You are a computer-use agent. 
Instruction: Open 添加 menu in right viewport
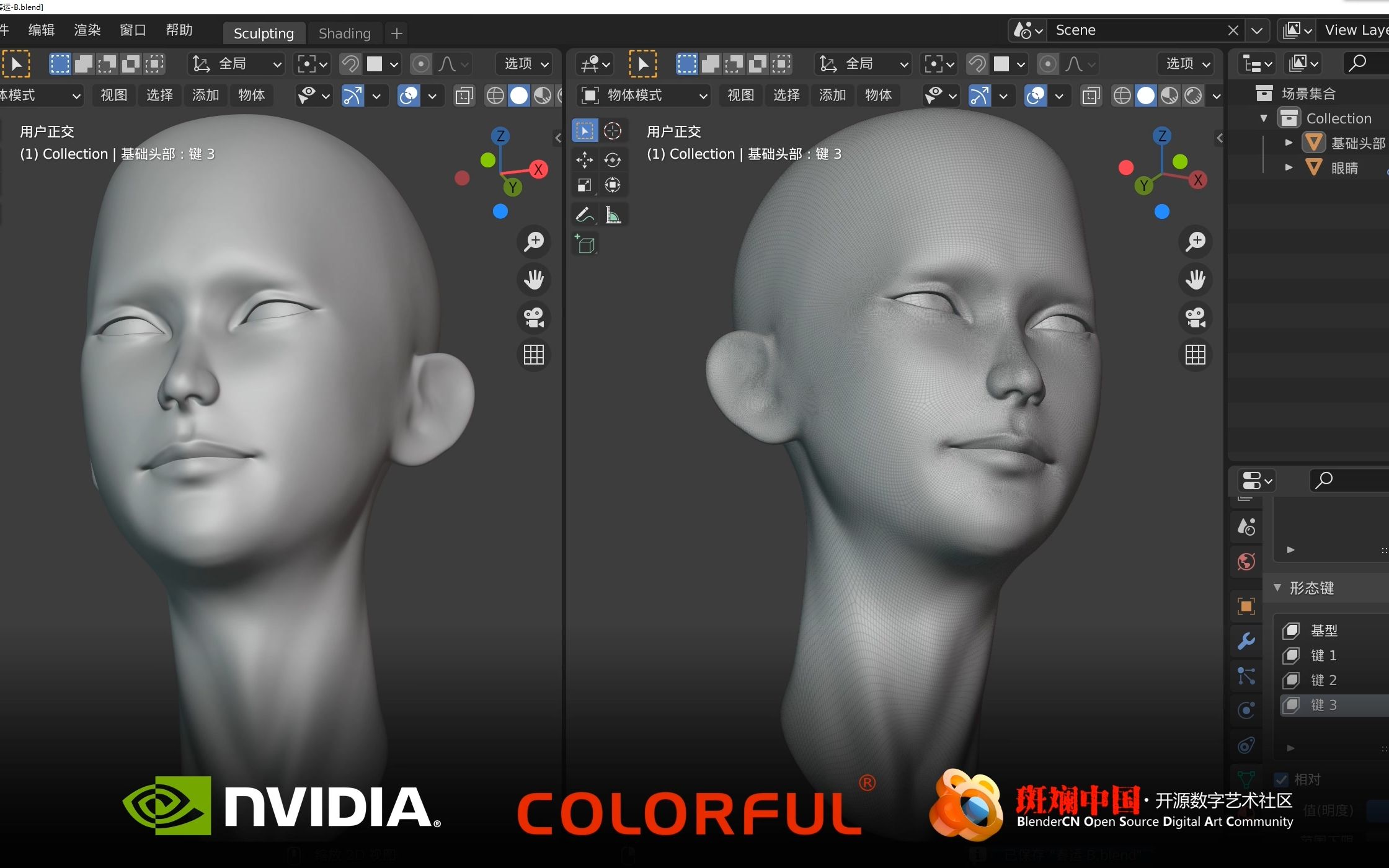(832, 95)
